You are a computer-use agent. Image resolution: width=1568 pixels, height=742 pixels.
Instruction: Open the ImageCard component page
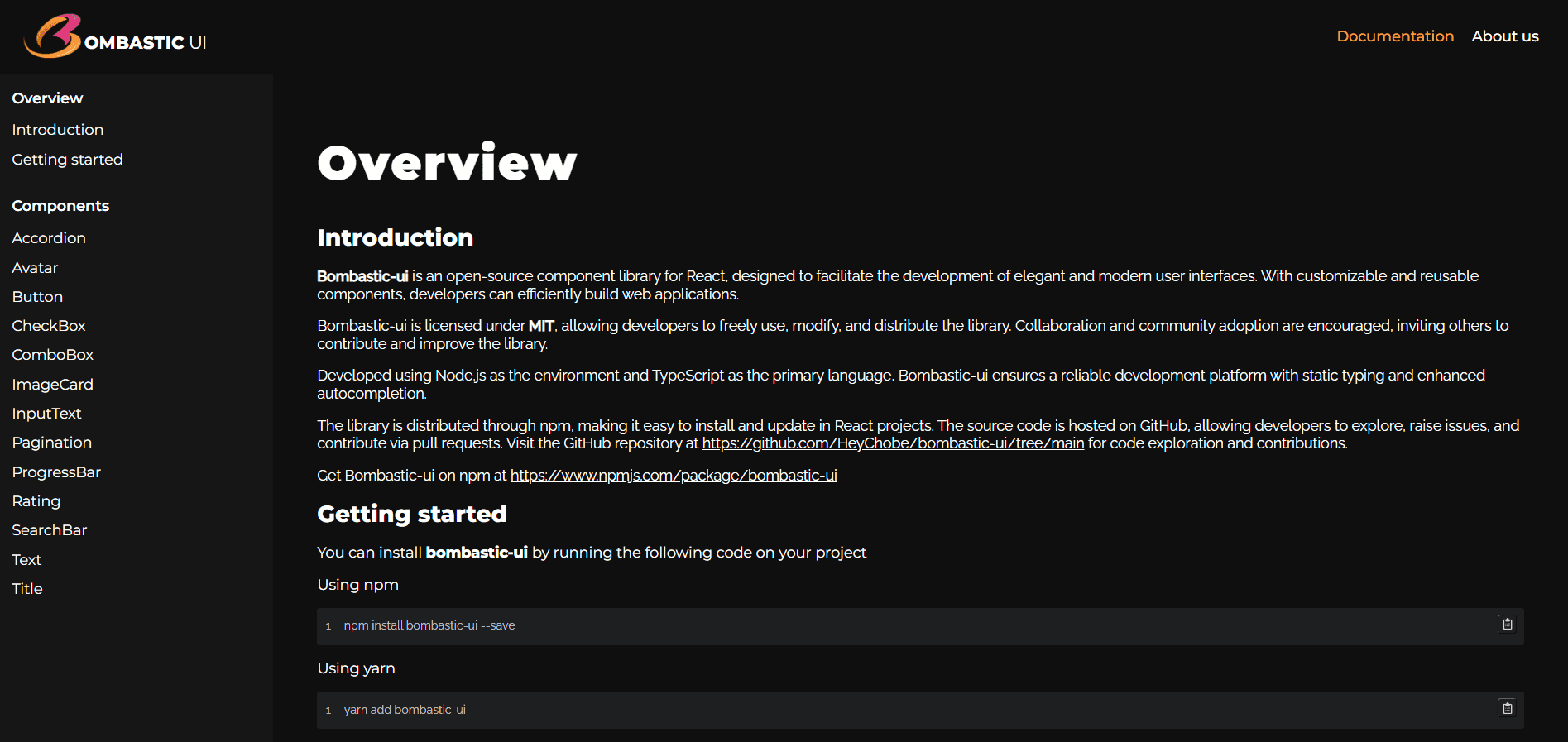point(52,384)
